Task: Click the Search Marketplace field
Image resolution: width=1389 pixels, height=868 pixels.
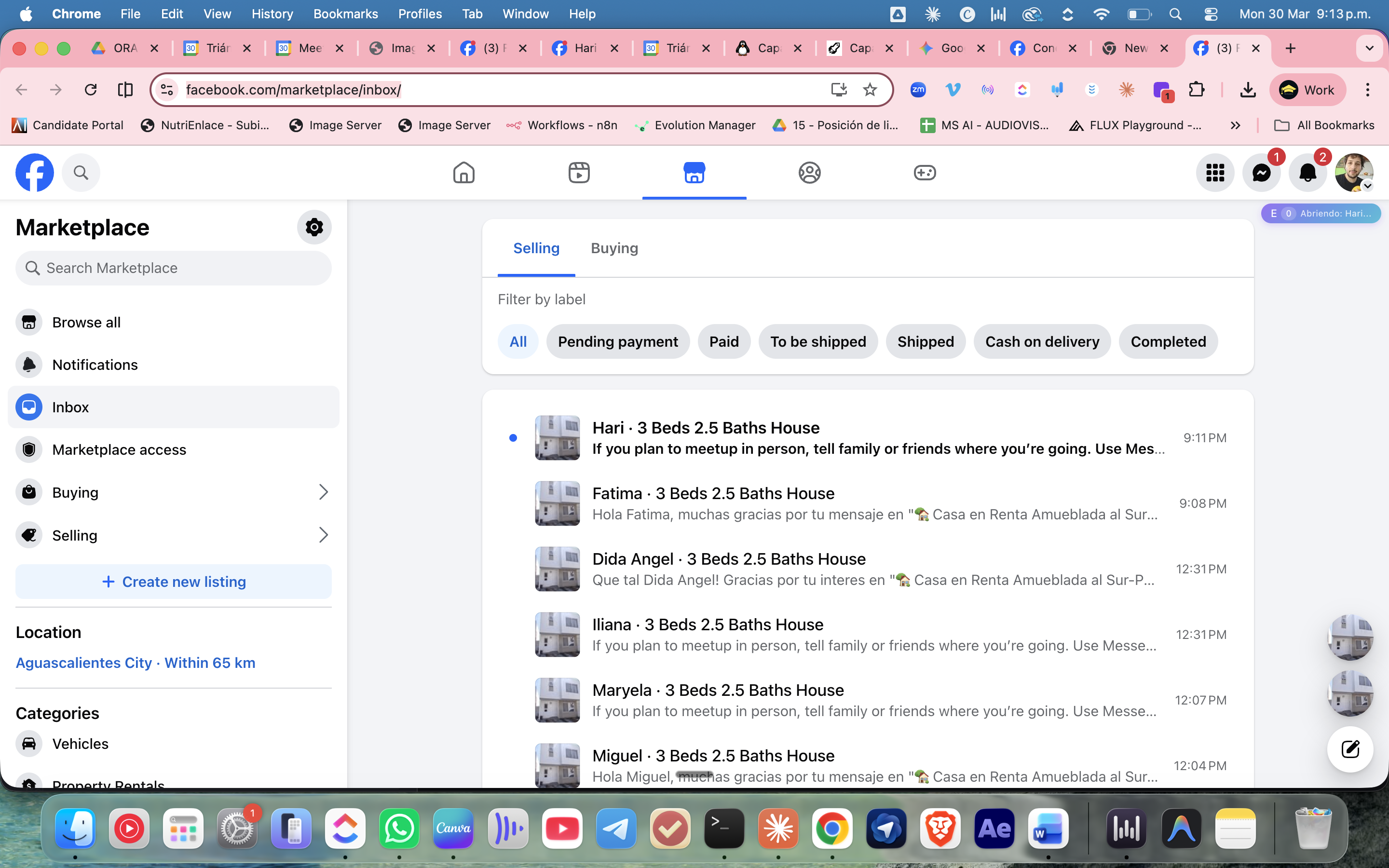Action: 173,268
